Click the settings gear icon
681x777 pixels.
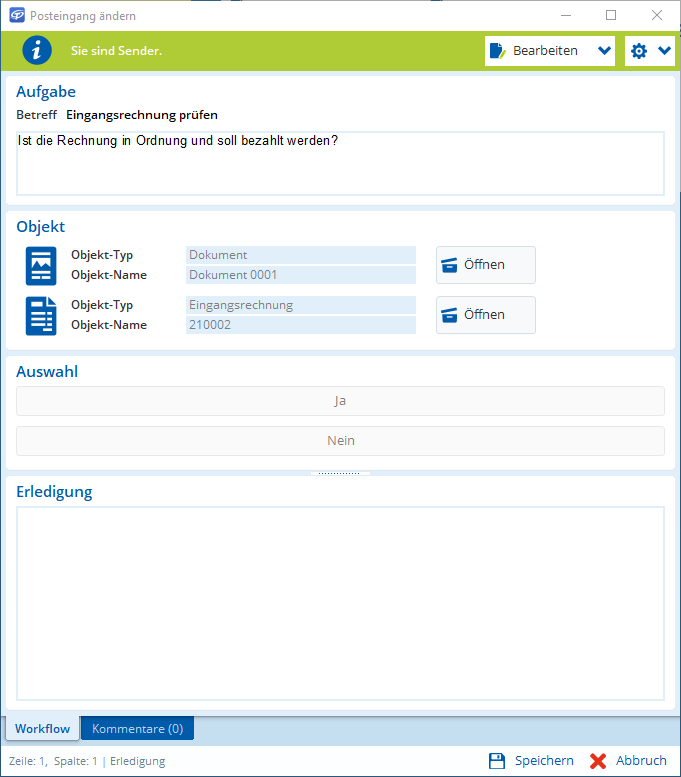coord(639,51)
